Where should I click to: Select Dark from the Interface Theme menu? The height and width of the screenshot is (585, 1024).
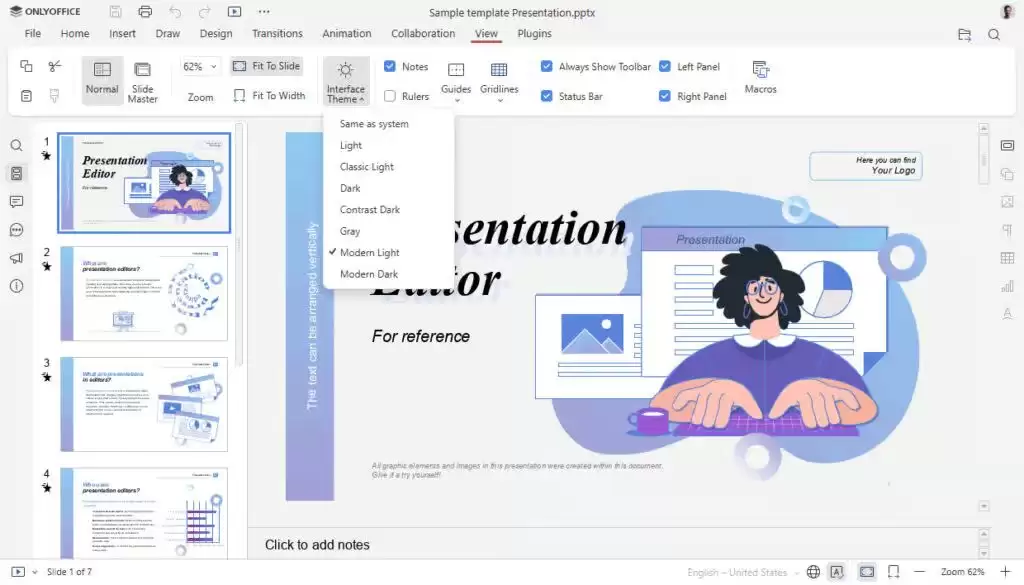click(350, 187)
